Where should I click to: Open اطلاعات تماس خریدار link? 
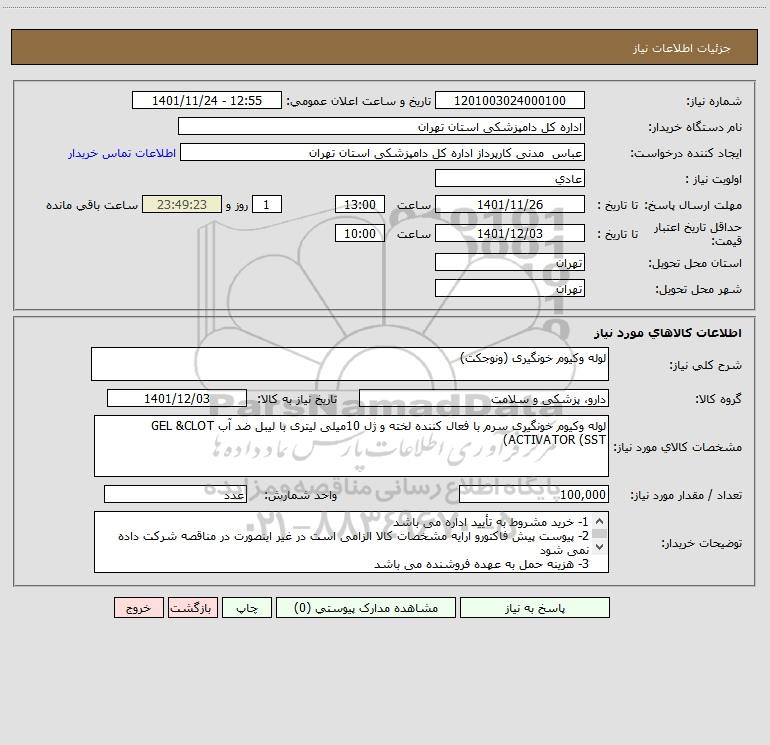pos(122,153)
